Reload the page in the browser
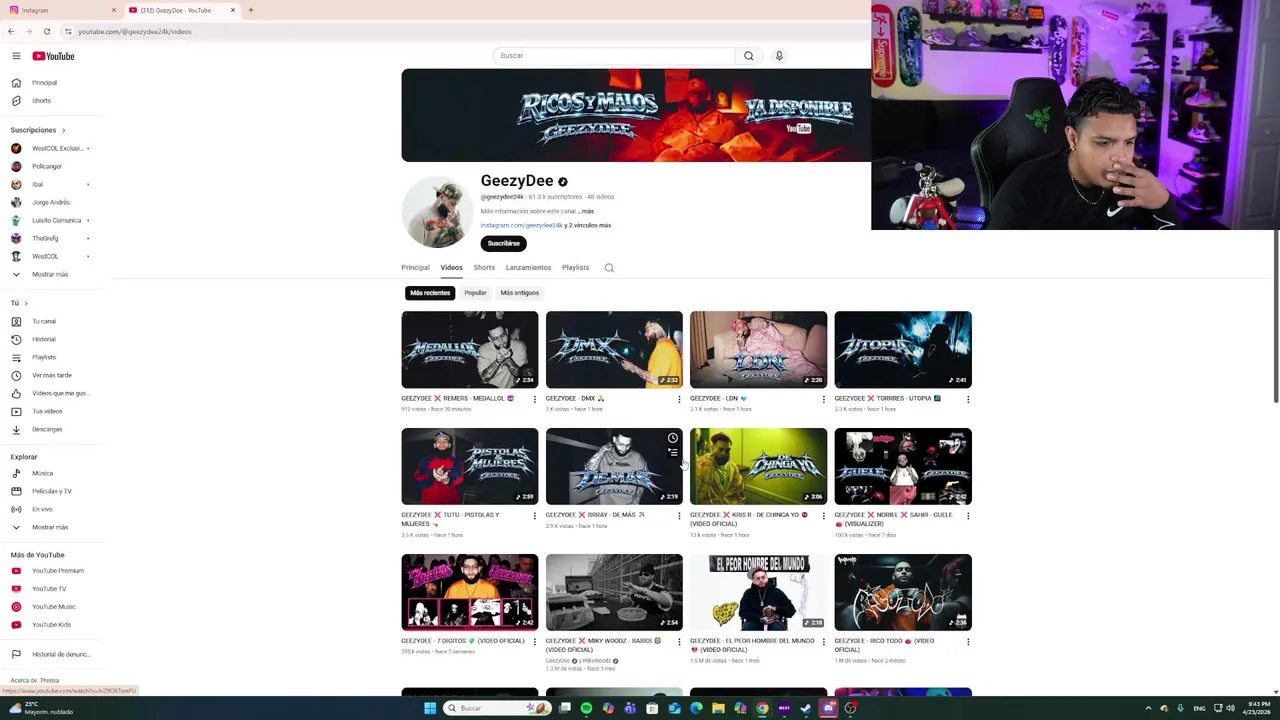The width and height of the screenshot is (1280, 720). click(47, 32)
